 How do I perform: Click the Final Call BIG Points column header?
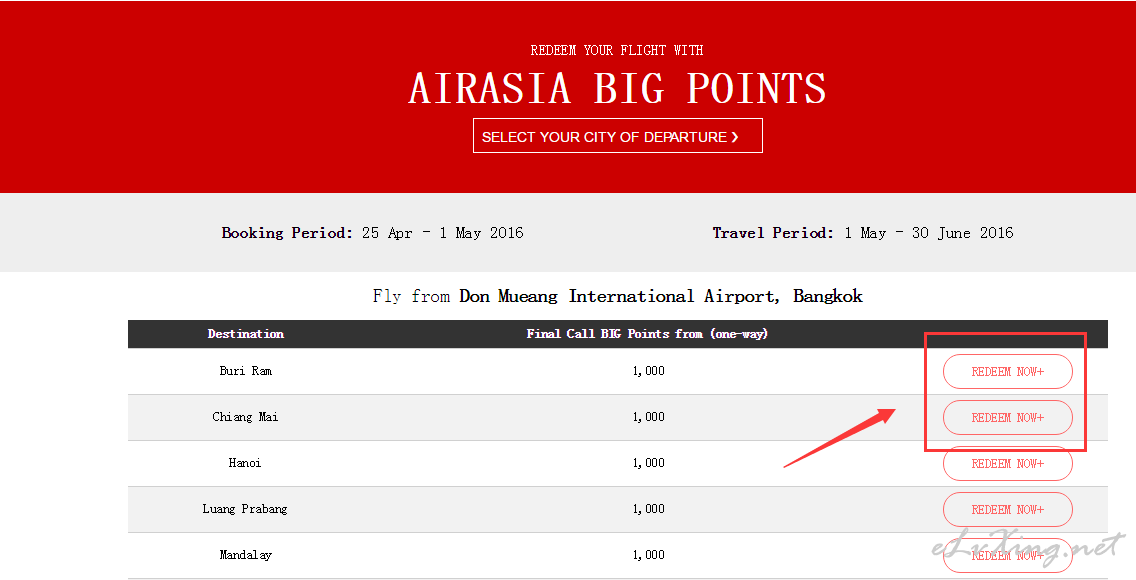[x=647, y=334]
